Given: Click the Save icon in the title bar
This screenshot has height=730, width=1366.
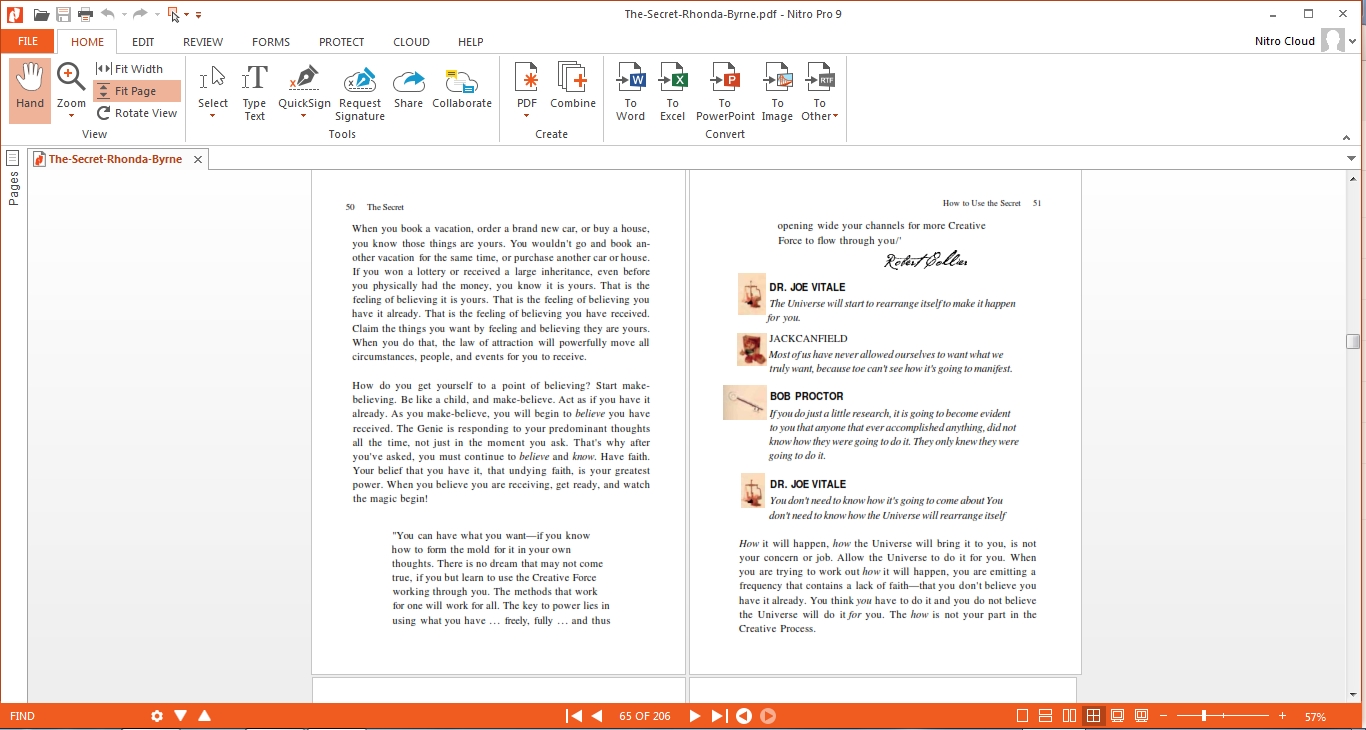Looking at the screenshot, I should pyautogui.click(x=63, y=15).
